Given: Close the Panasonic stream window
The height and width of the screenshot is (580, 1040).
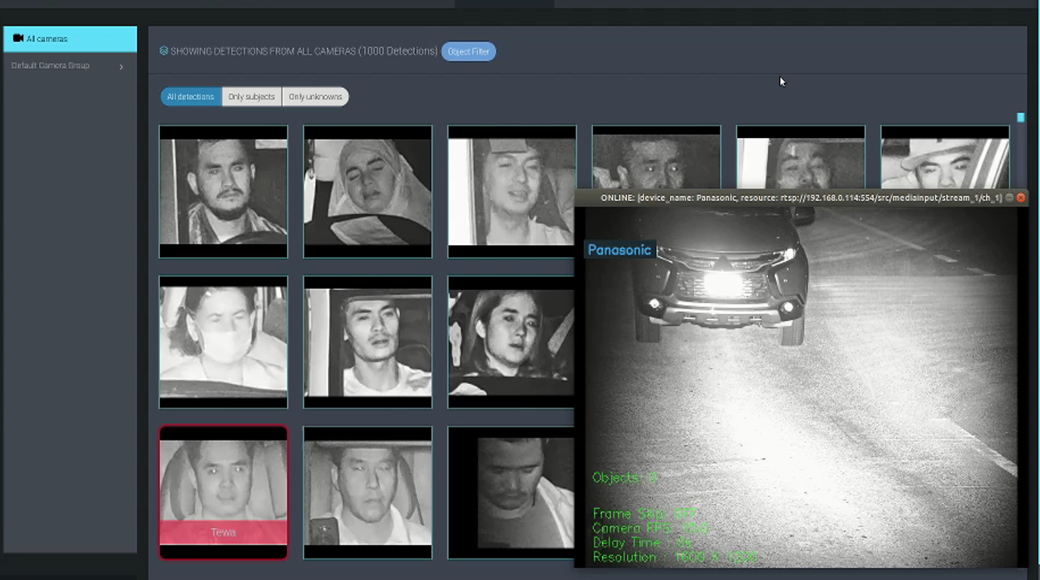Looking at the screenshot, I should pos(1021,198).
